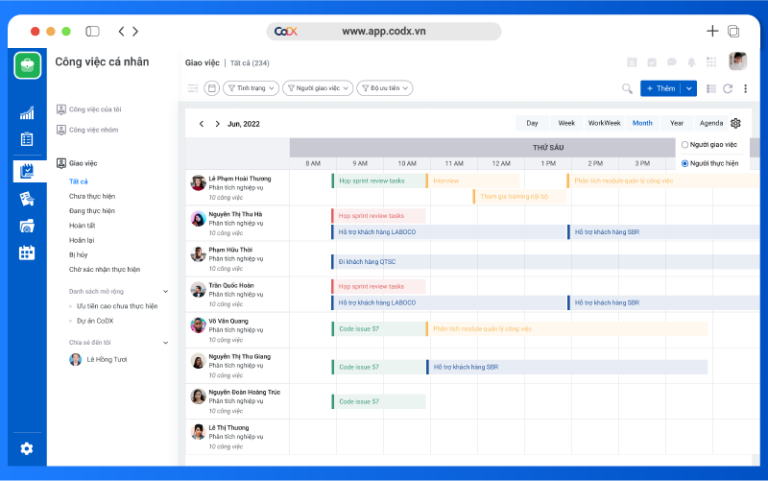The image size is (768, 481).
Task: Switch to the Week view tab
Action: coord(566,123)
